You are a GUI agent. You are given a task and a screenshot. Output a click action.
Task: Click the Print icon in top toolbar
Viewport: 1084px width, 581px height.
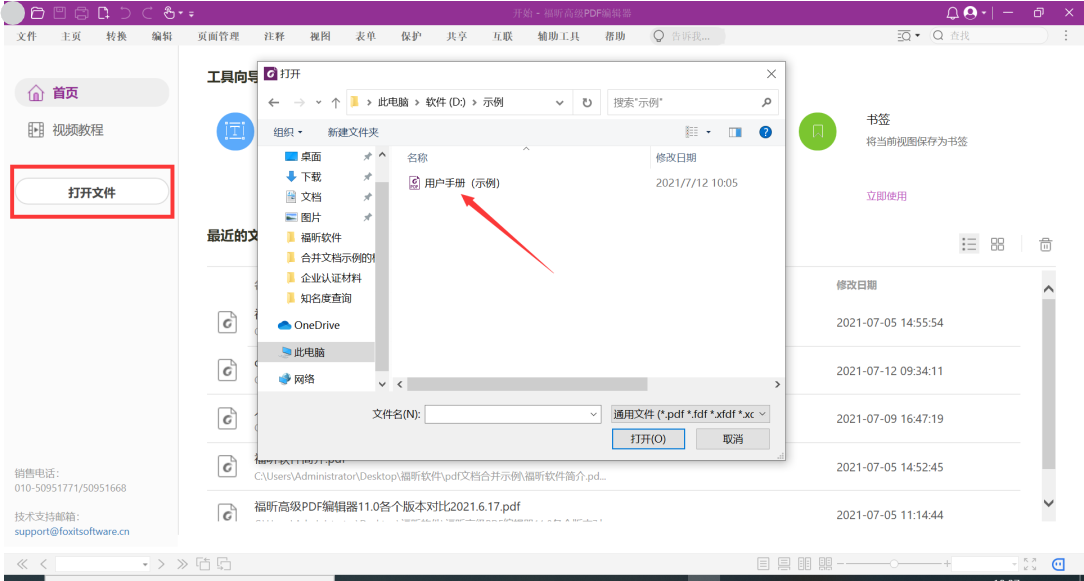click(x=81, y=13)
